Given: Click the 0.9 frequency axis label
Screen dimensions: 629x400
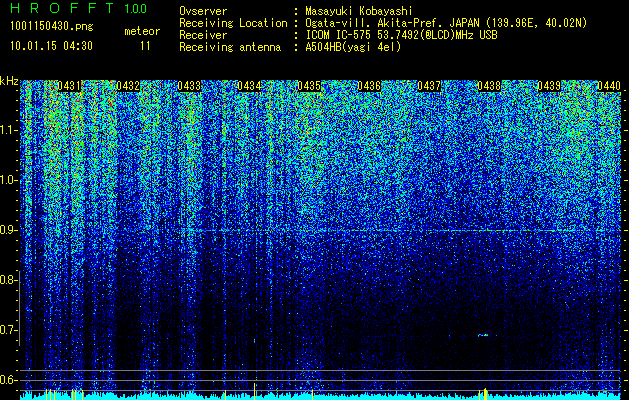Looking at the screenshot, I should click(x=9, y=230).
